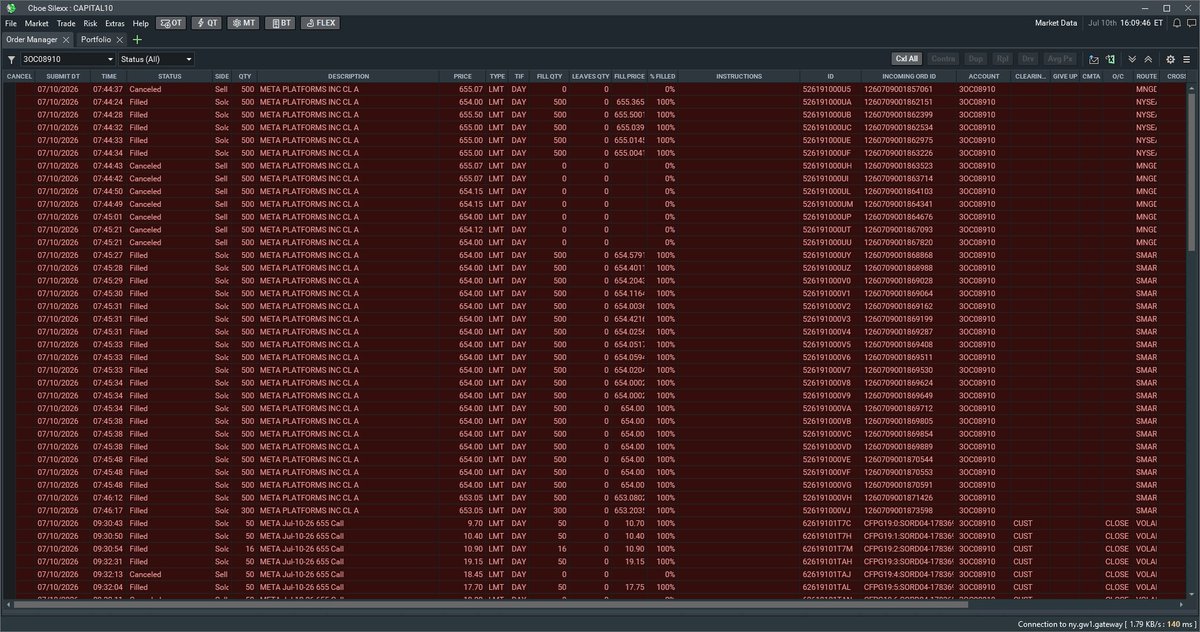Add a new tab with green plus

[x=137, y=39]
